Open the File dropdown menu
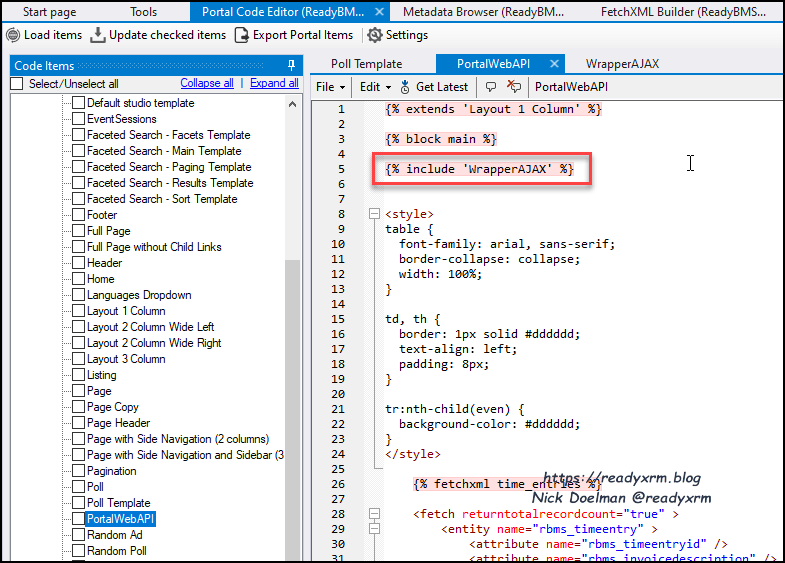785x563 pixels. point(330,87)
